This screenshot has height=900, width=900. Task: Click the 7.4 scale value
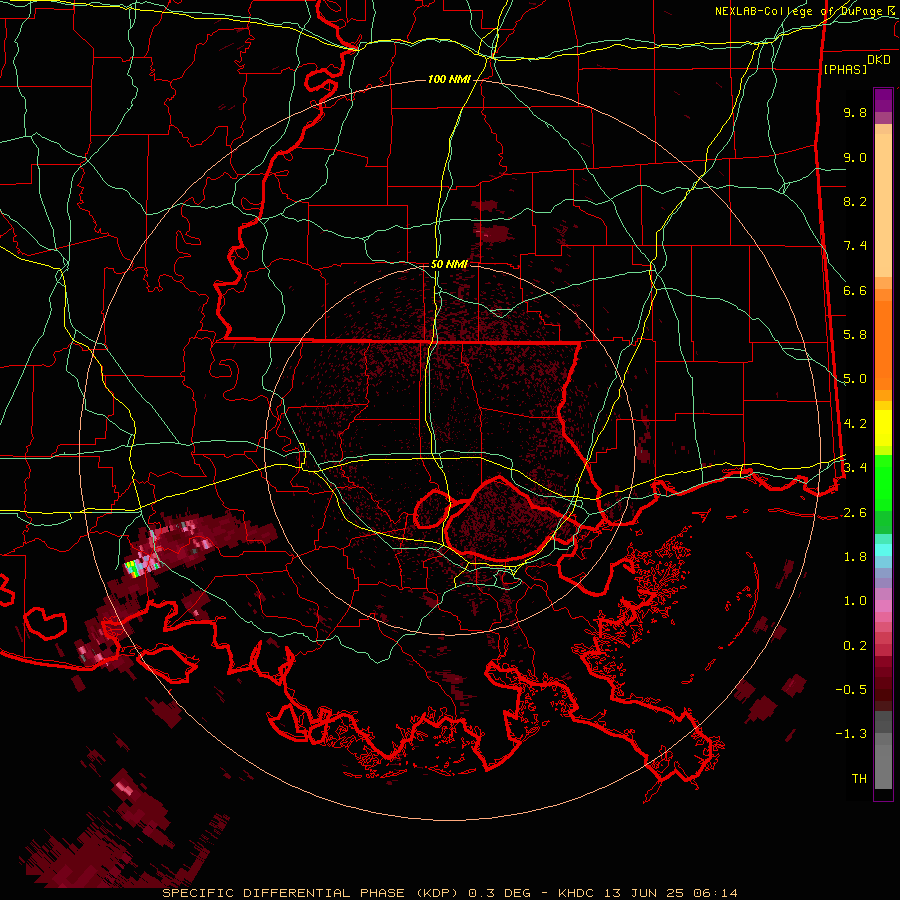855,246
